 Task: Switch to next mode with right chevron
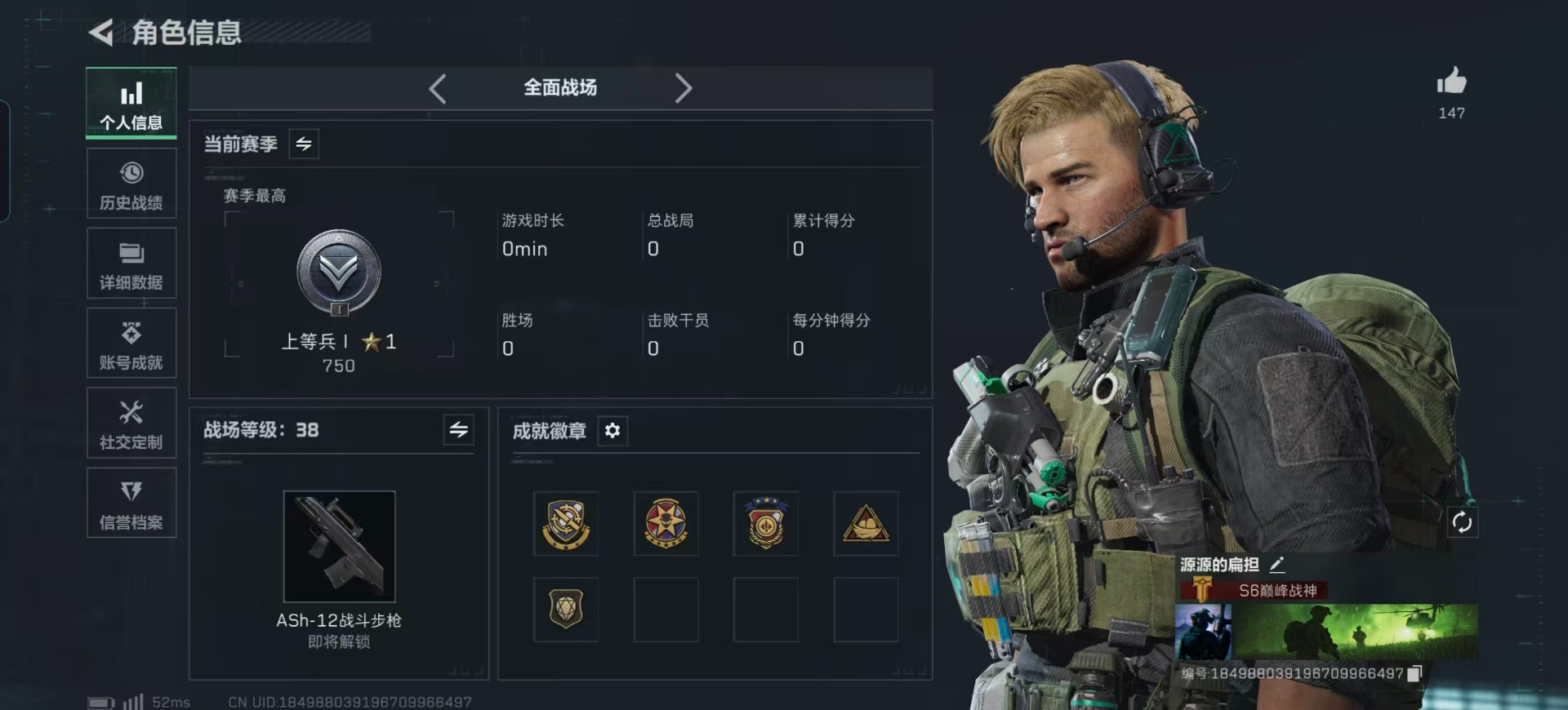pyautogui.click(x=683, y=88)
